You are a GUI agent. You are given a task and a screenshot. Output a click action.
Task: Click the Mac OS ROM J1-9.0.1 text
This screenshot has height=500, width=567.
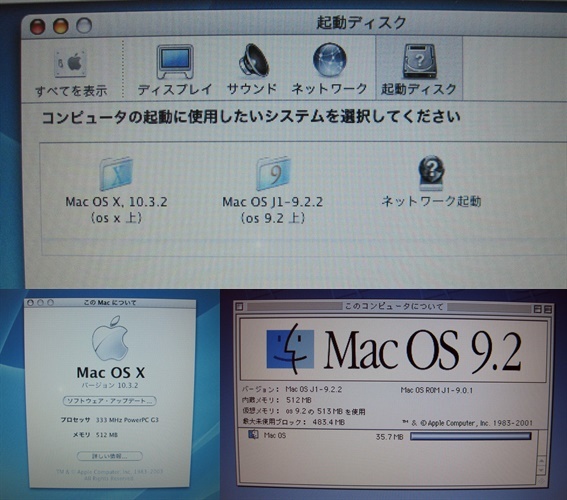coord(436,390)
